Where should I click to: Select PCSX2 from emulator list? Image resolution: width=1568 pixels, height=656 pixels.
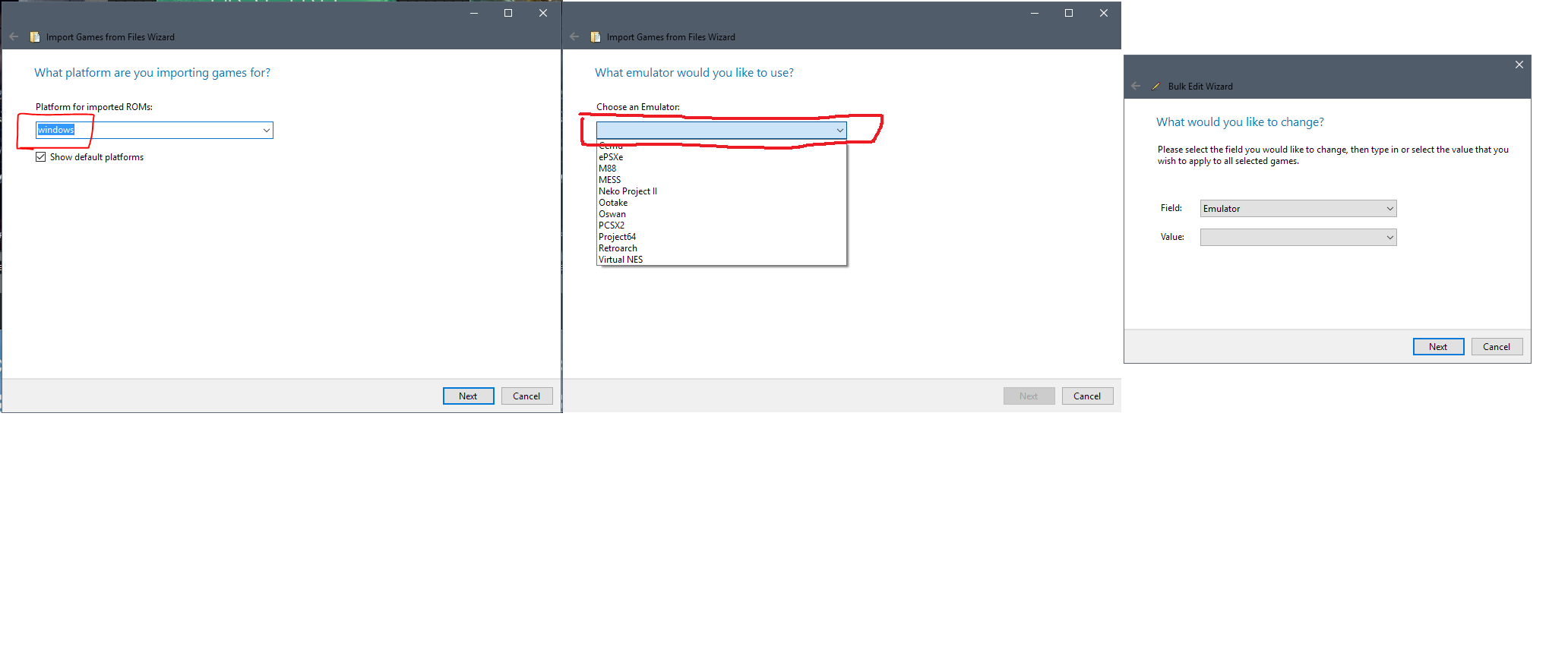click(x=721, y=225)
